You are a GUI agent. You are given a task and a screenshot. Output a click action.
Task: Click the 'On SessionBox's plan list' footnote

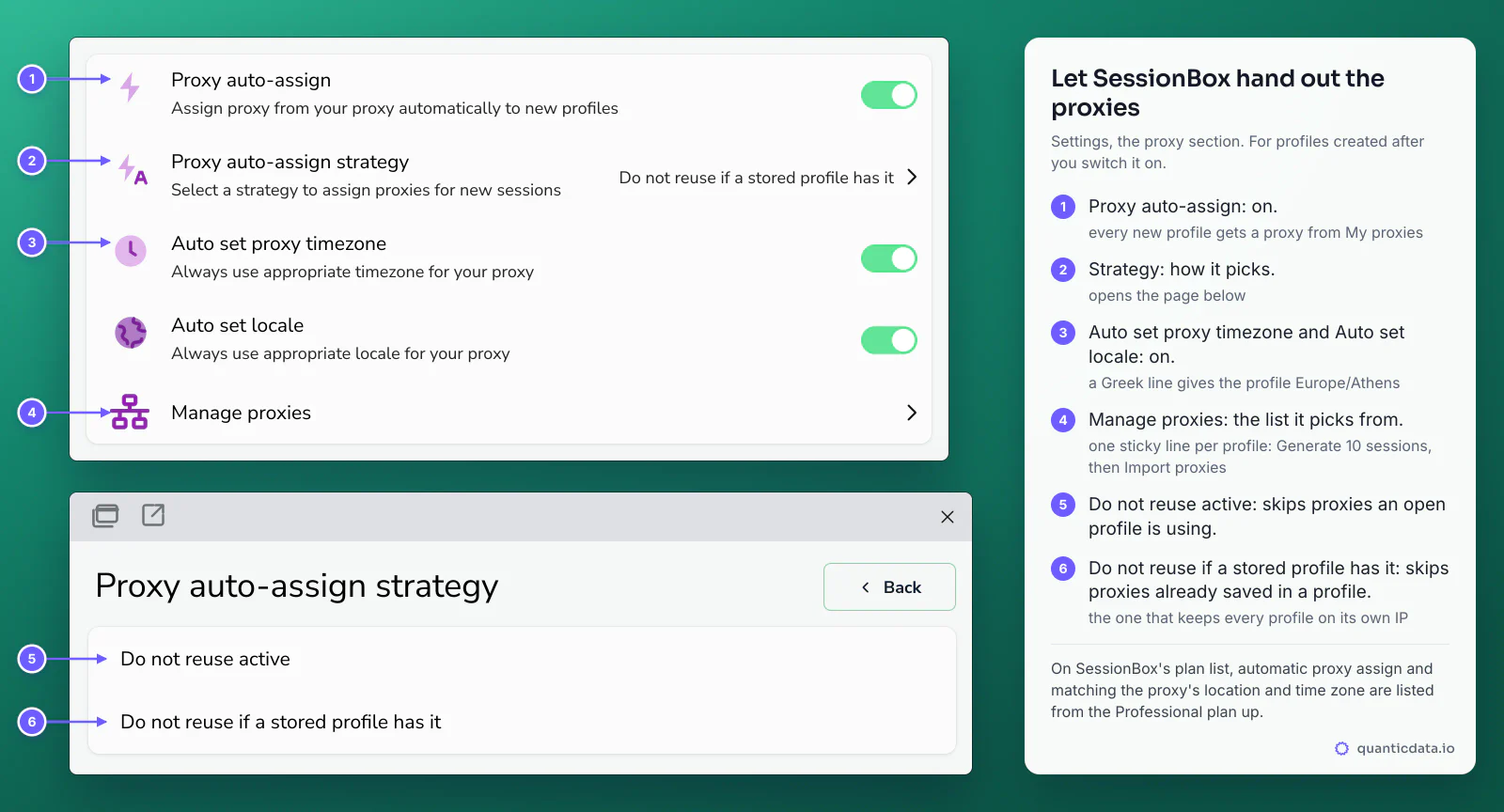click(x=1243, y=690)
